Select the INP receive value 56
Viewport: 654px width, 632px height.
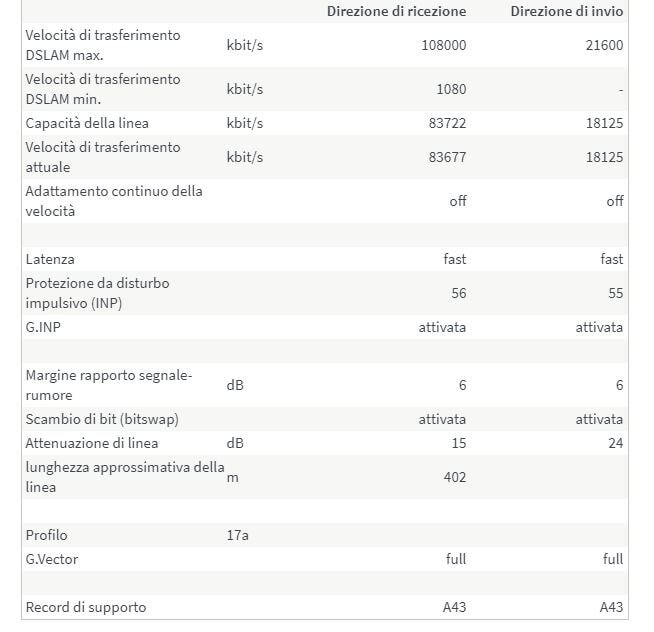click(457, 293)
